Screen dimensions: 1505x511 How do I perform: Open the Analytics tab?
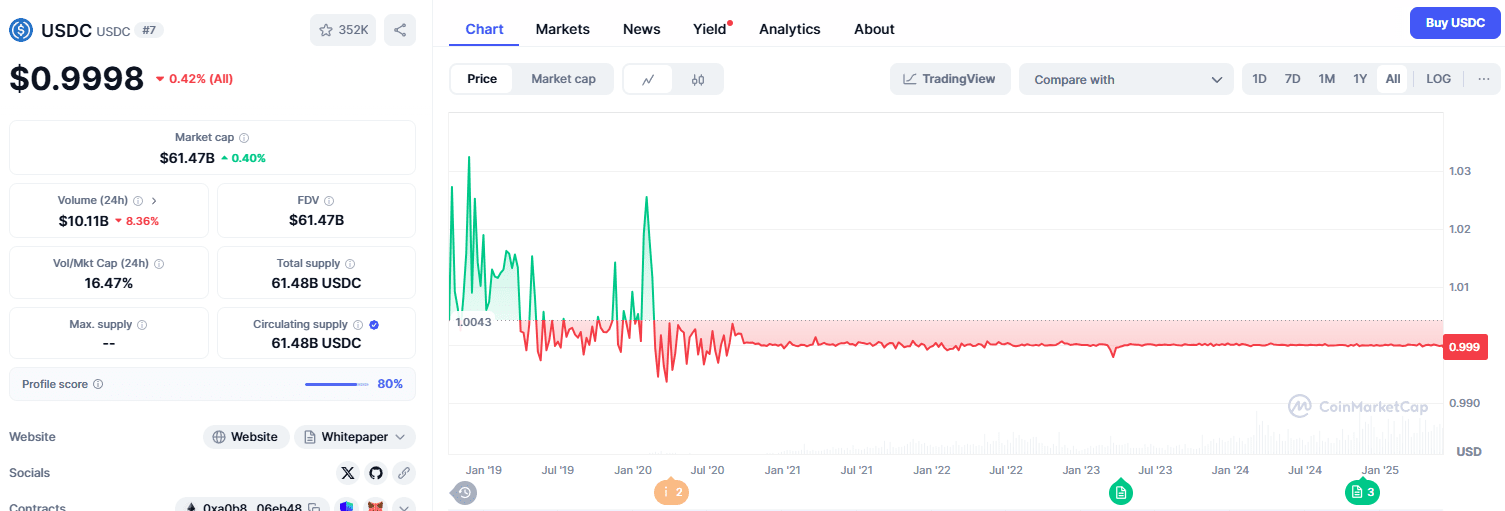tap(790, 29)
